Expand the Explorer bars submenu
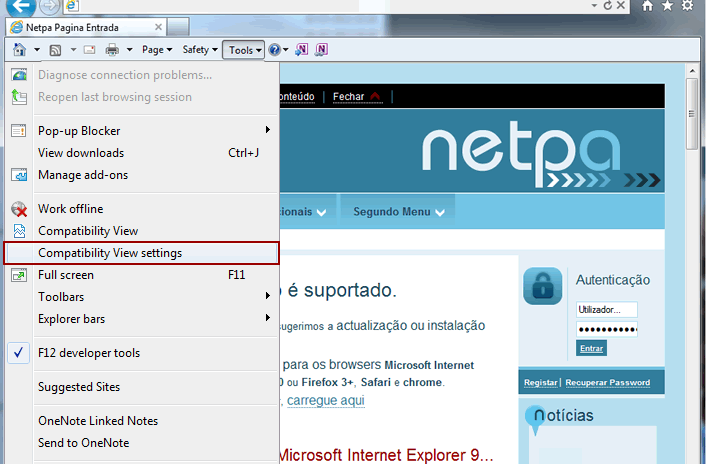 pos(142,319)
